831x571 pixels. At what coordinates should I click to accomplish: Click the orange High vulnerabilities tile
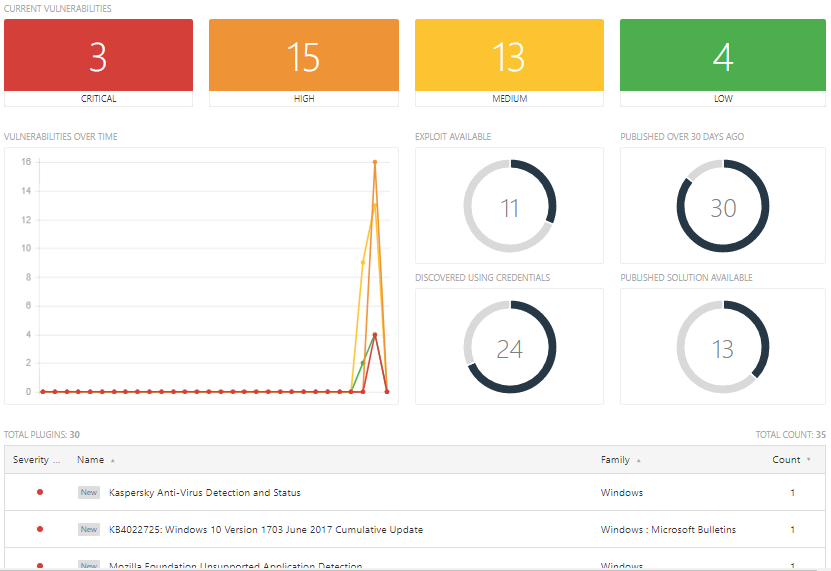click(303, 57)
